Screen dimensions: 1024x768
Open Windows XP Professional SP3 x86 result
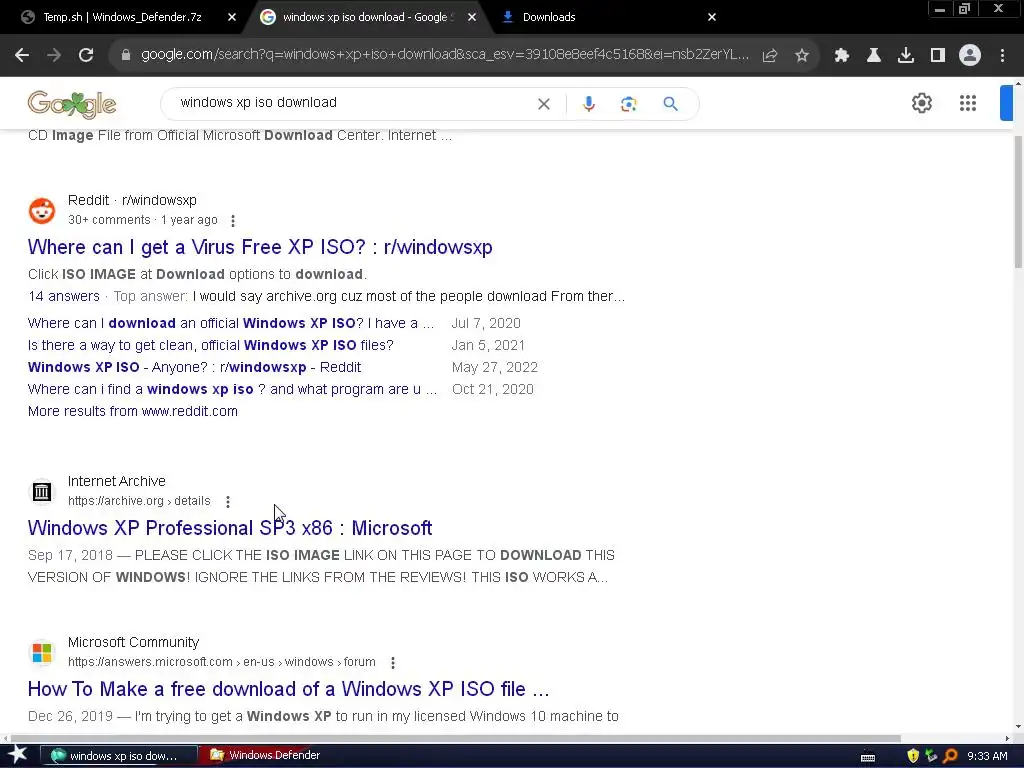pos(230,528)
